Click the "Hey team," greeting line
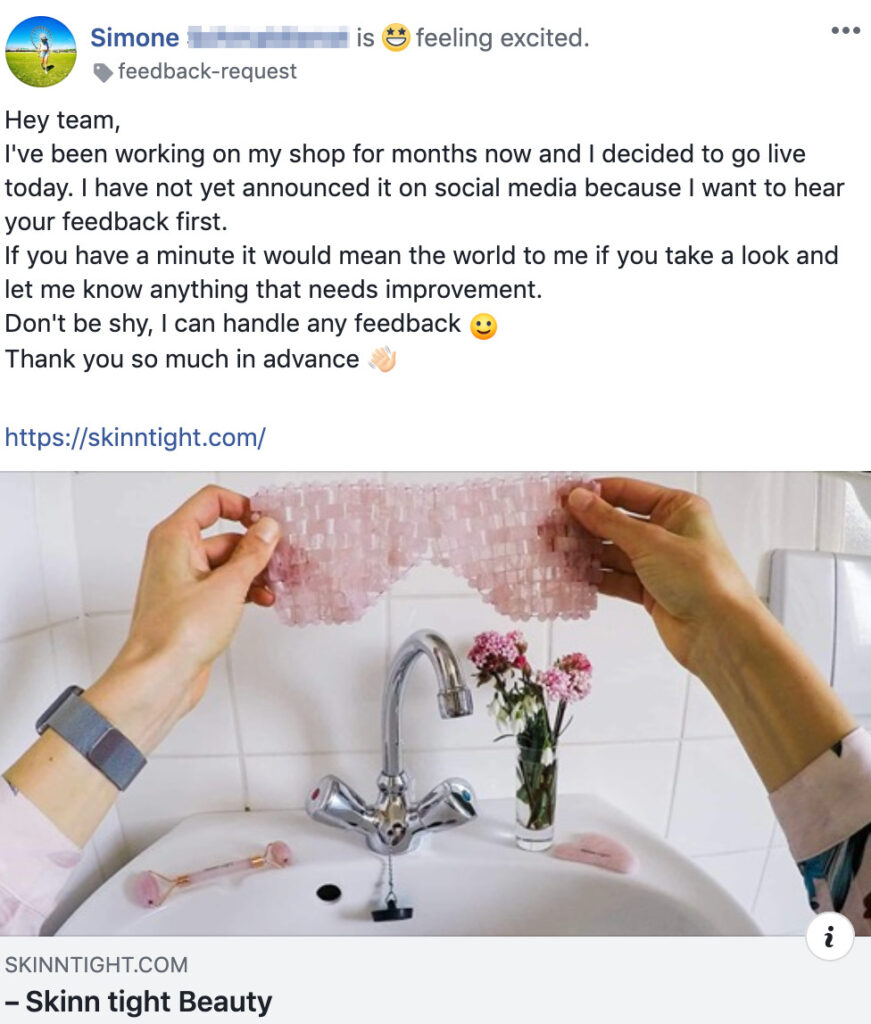871x1024 pixels. [63, 120]
